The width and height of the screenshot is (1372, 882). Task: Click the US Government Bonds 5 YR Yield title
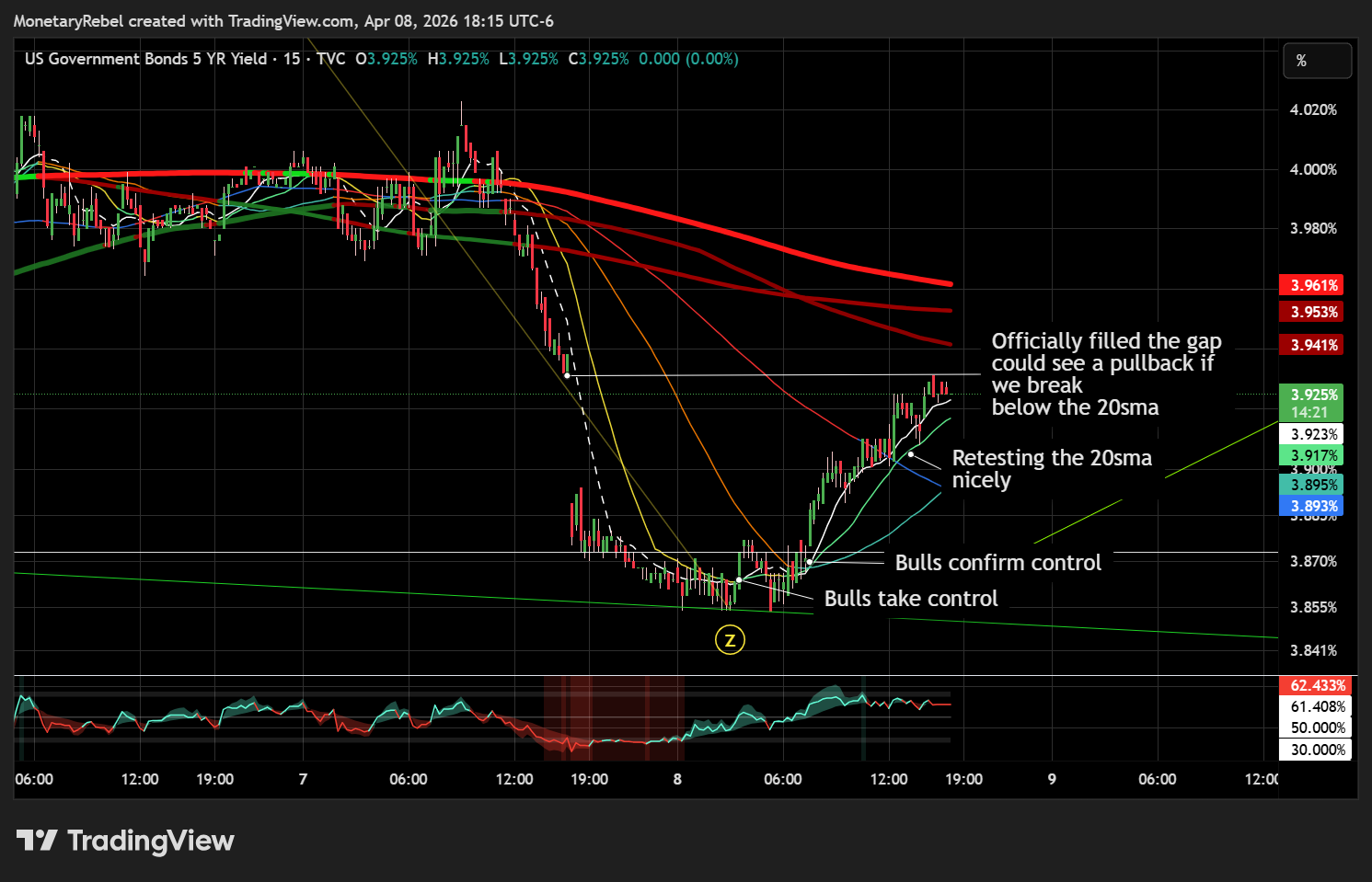click(x=145, y=59)
